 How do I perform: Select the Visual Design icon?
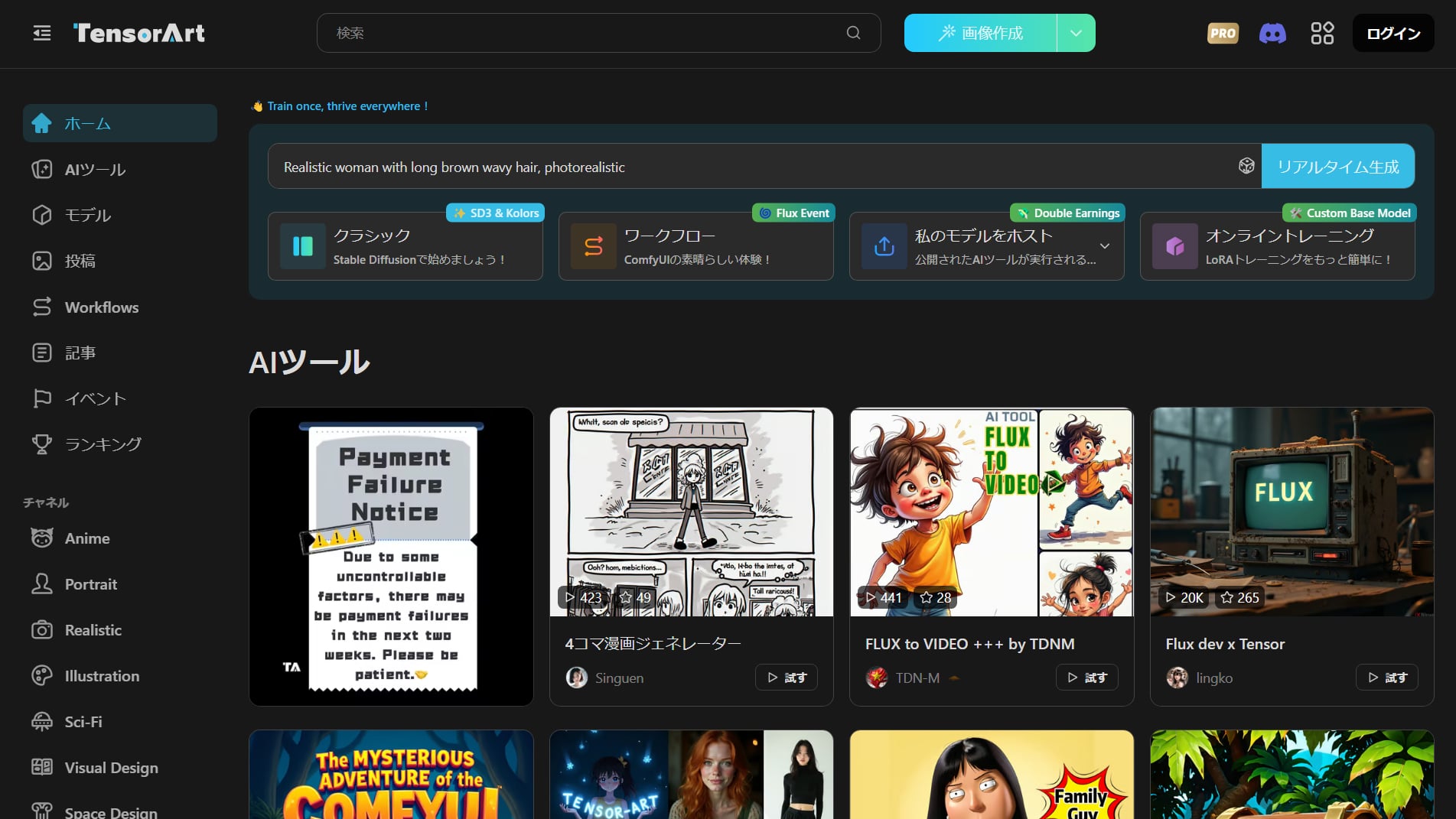(x=42, y=767)
